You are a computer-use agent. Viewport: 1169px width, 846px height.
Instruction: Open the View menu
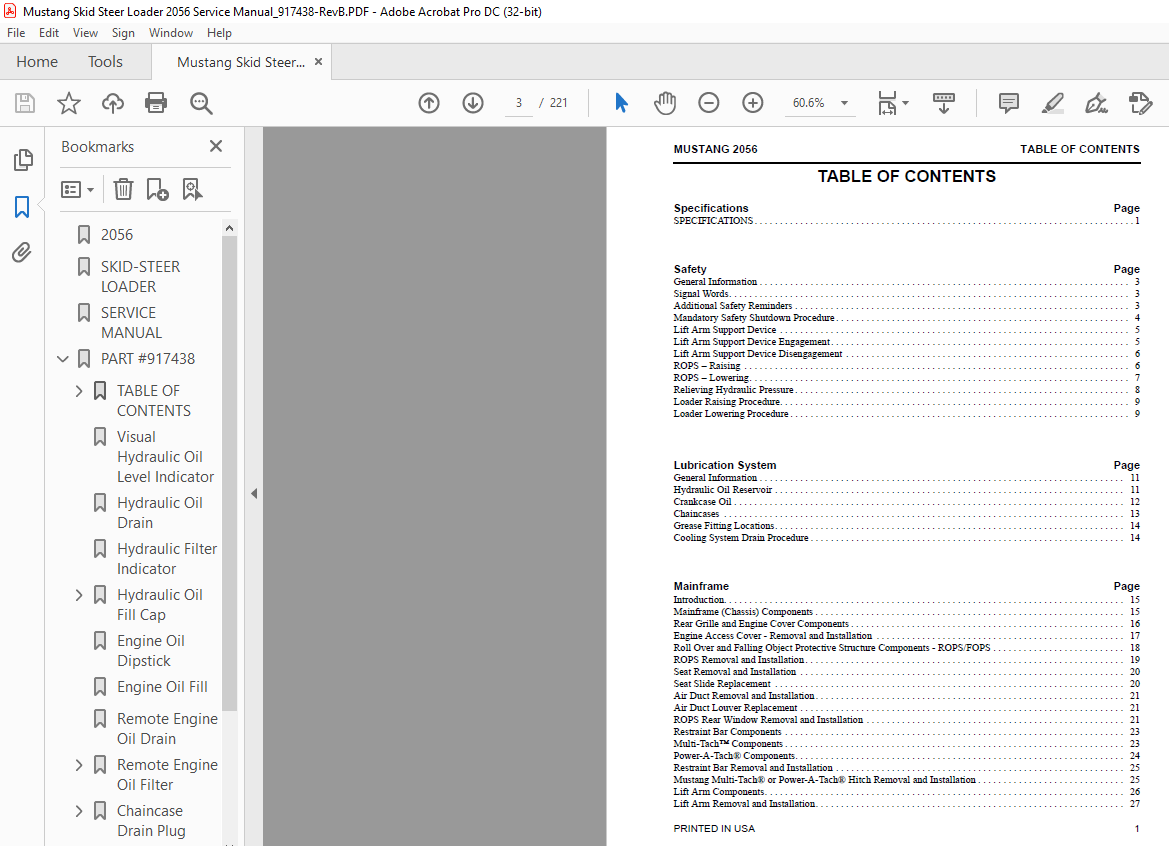click(x=85, y=33)
